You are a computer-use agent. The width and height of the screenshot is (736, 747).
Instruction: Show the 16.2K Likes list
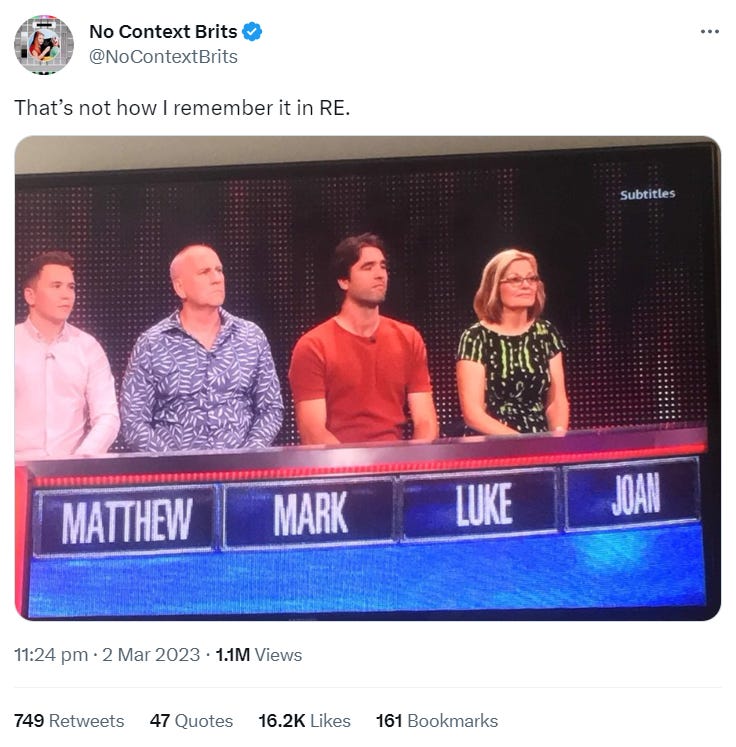(x=304, y=721)
